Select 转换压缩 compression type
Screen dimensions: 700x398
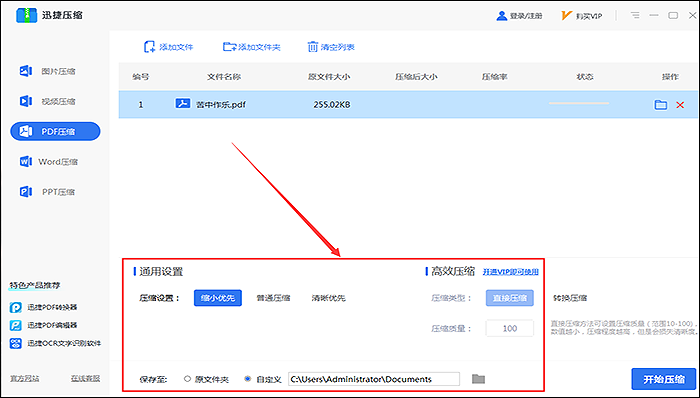point(570,298)
